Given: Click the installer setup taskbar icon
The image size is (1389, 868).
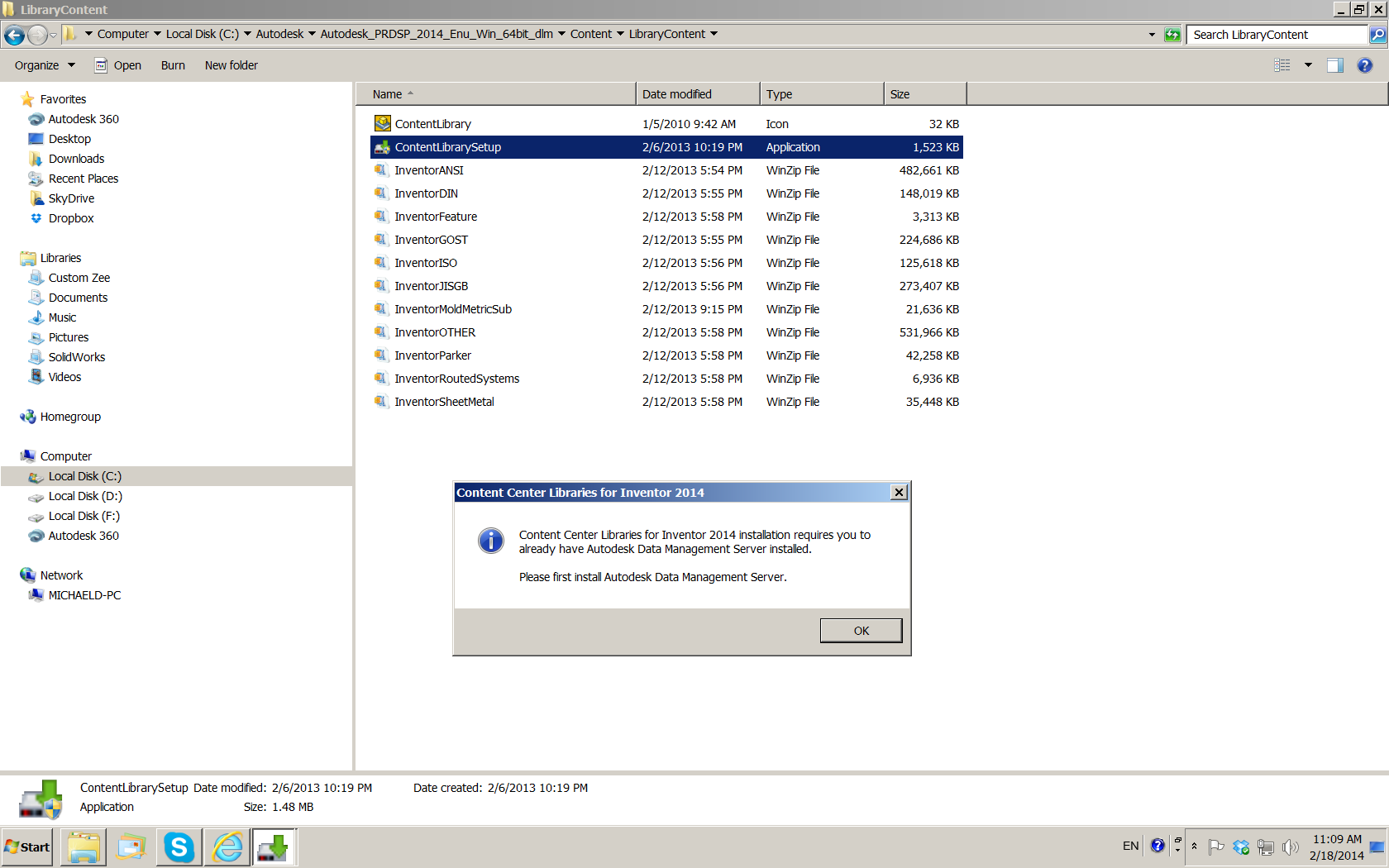Looking at the screenshot, I should coord(274,847).
